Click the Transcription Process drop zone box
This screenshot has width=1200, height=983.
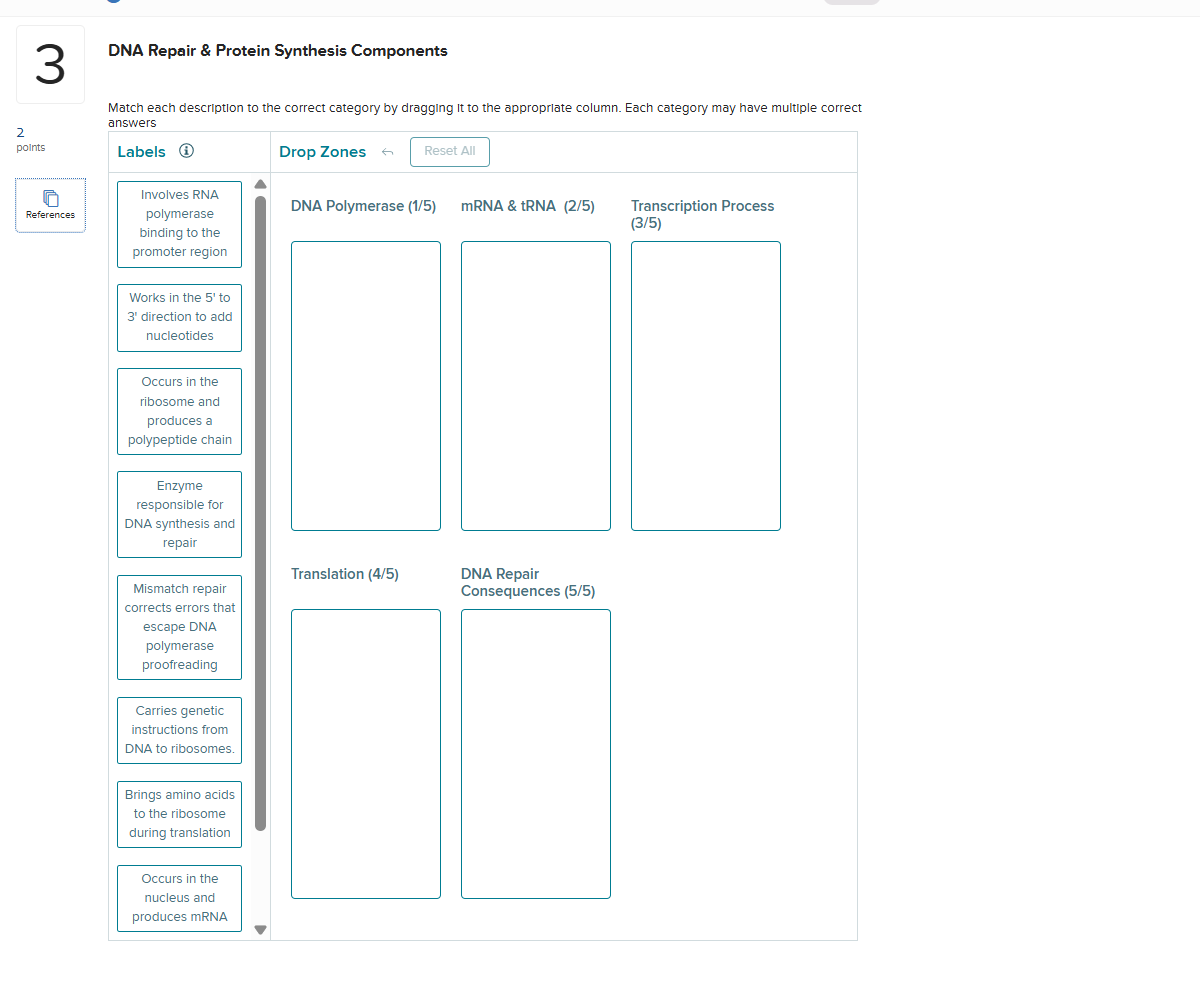point(706,386)
